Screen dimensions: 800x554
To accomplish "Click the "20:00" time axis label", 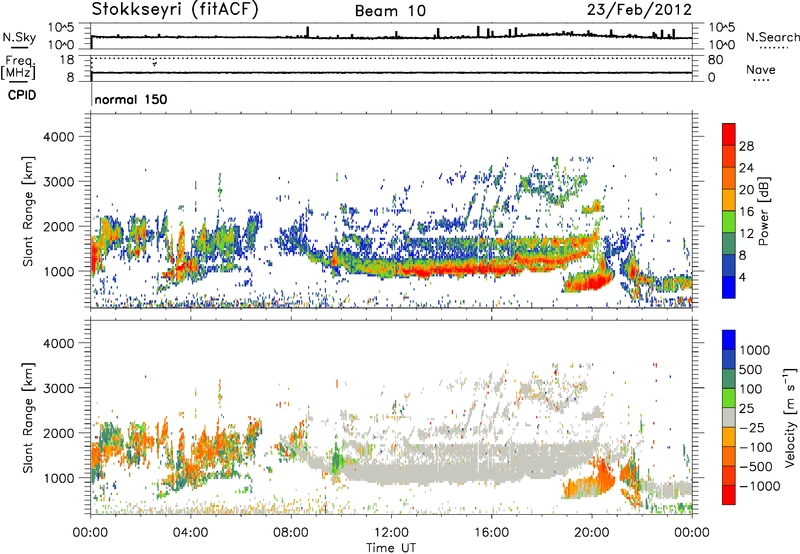I will click(x=592, y=533).
